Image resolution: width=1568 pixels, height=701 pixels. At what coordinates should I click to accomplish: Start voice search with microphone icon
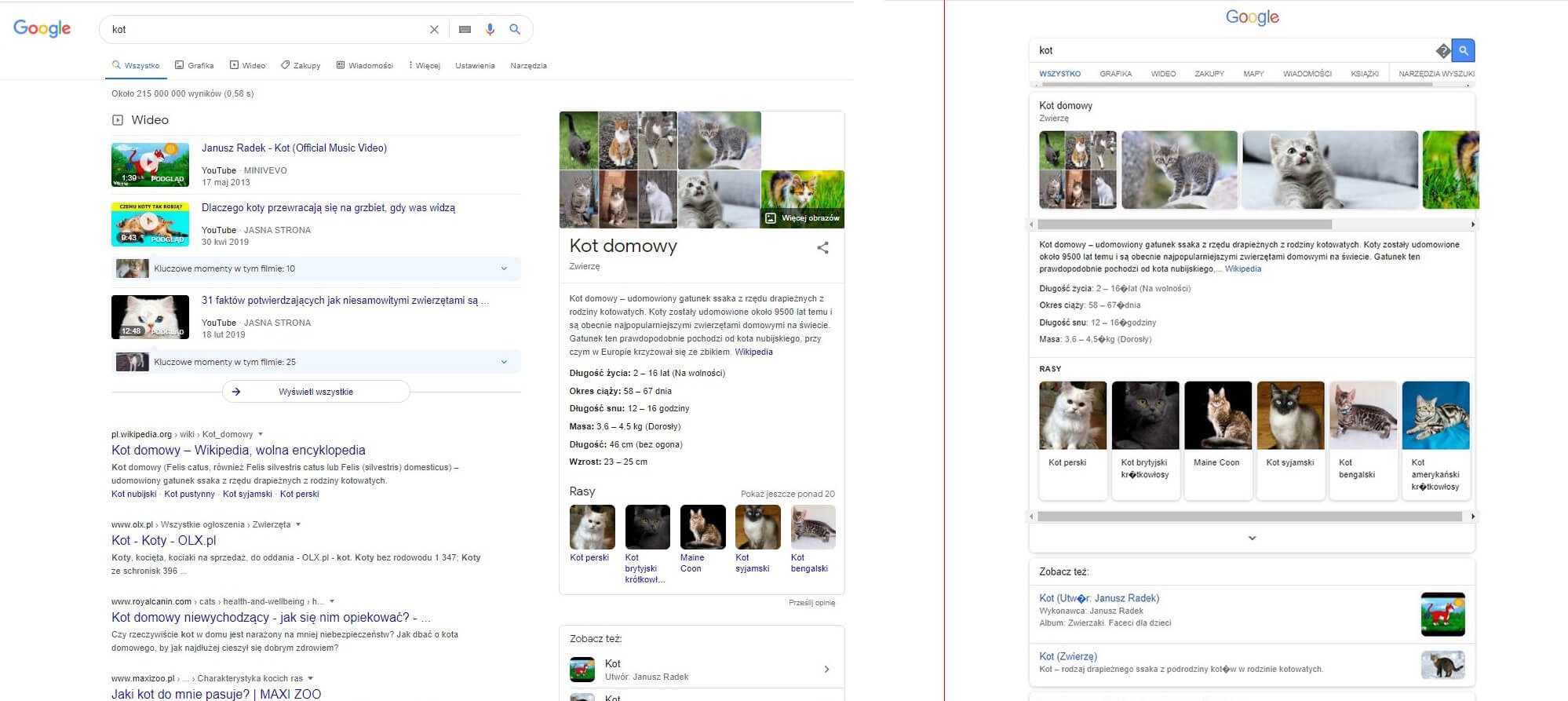490,29
